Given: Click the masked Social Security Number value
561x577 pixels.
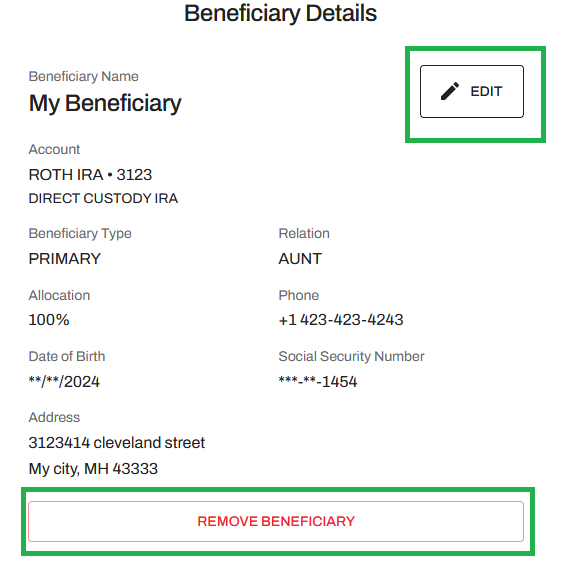Looking at the screenshot, I should (x=318, y=382).
